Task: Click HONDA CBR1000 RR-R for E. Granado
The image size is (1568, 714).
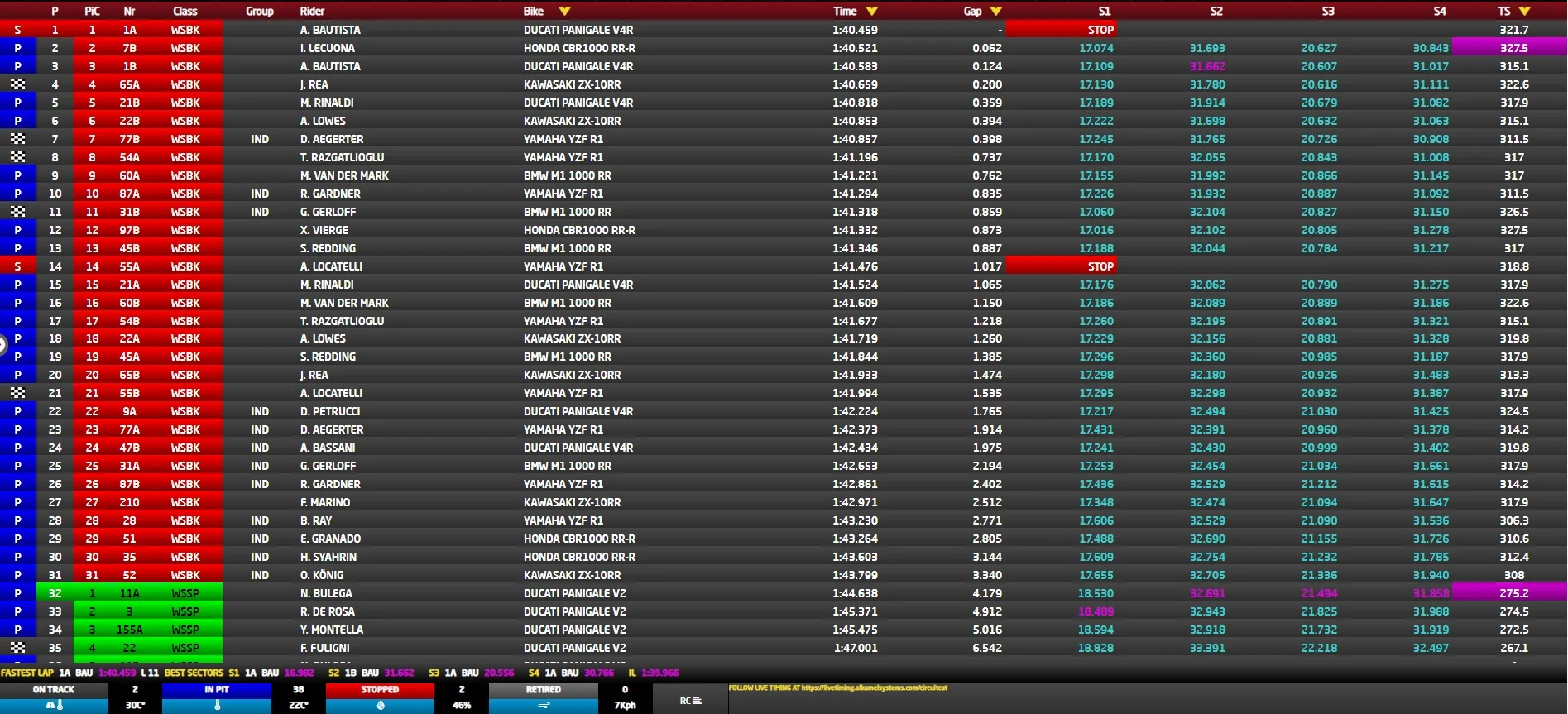Action: click(579, 539)
